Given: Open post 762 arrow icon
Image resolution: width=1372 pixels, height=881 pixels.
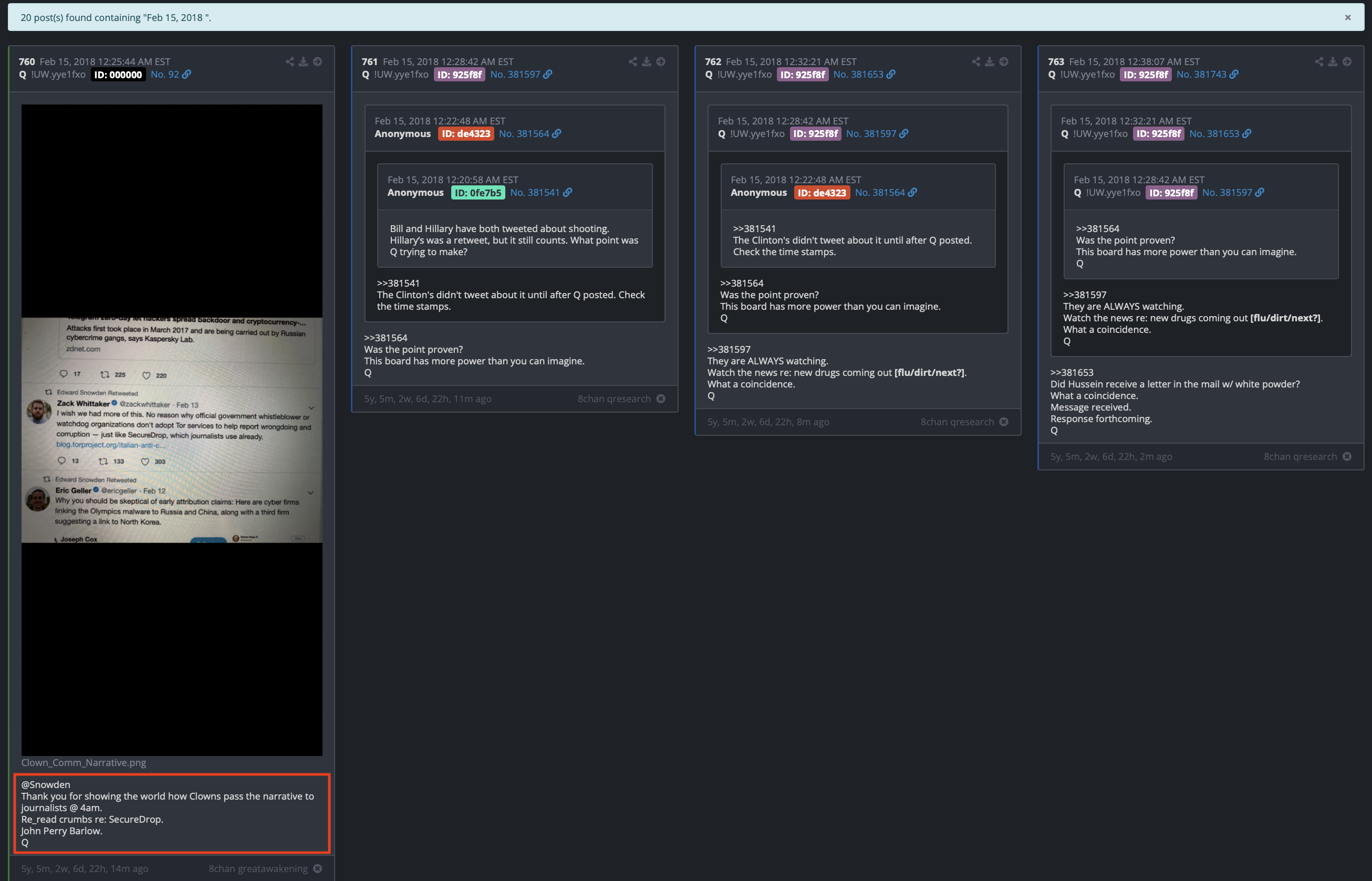Looking at the screenshot, I should (x=1004, y=61).
